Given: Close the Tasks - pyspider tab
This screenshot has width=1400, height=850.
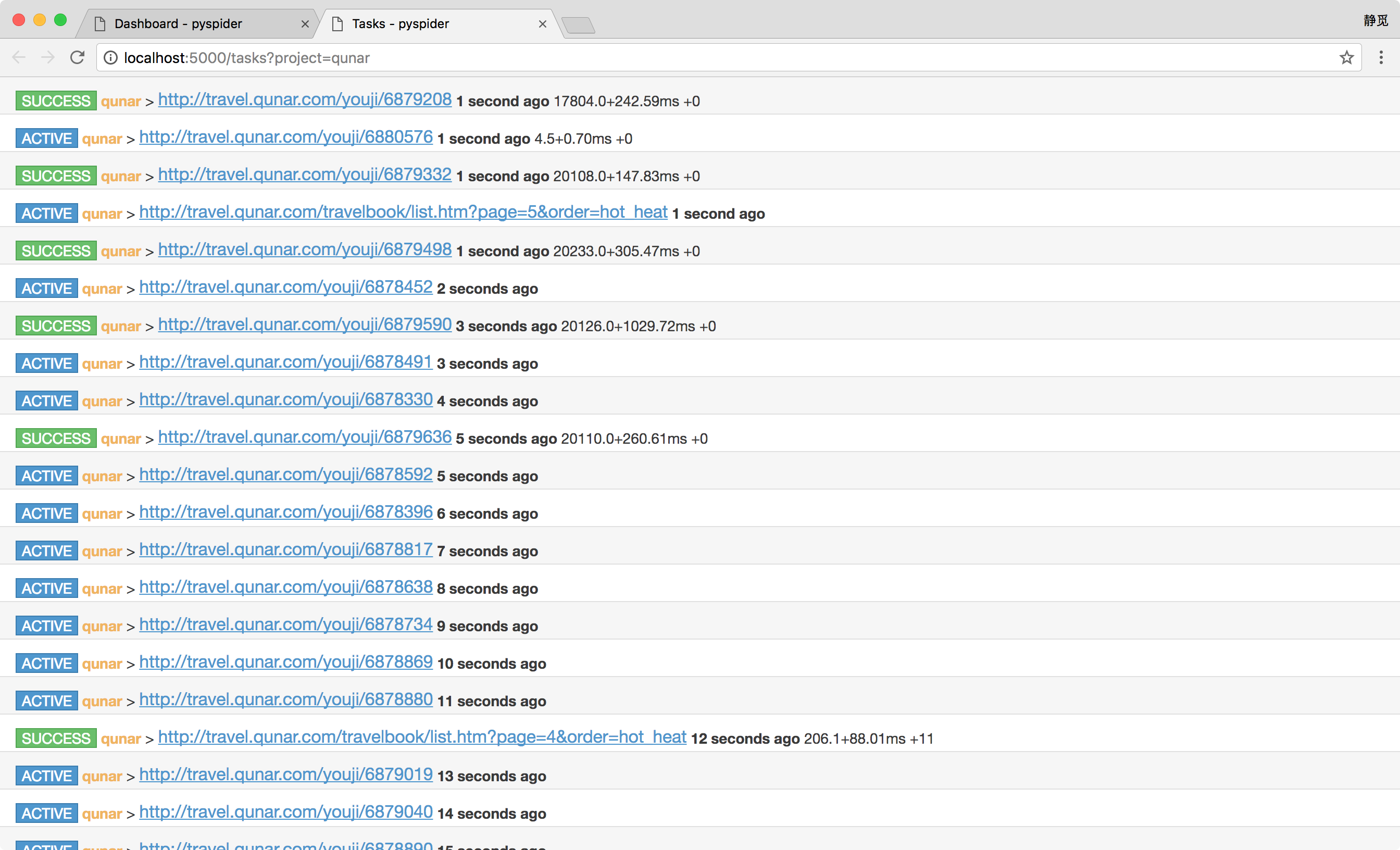Looking at the screenshot, I should [542, 24].
